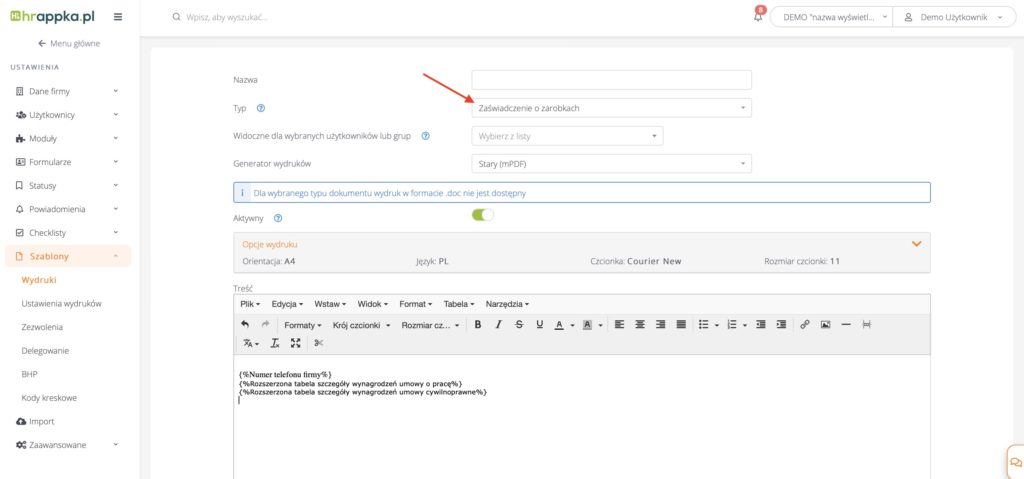The image size is (1024, 479).
Task: Enter editor fullscreen mode
Action: pos(296,343)
